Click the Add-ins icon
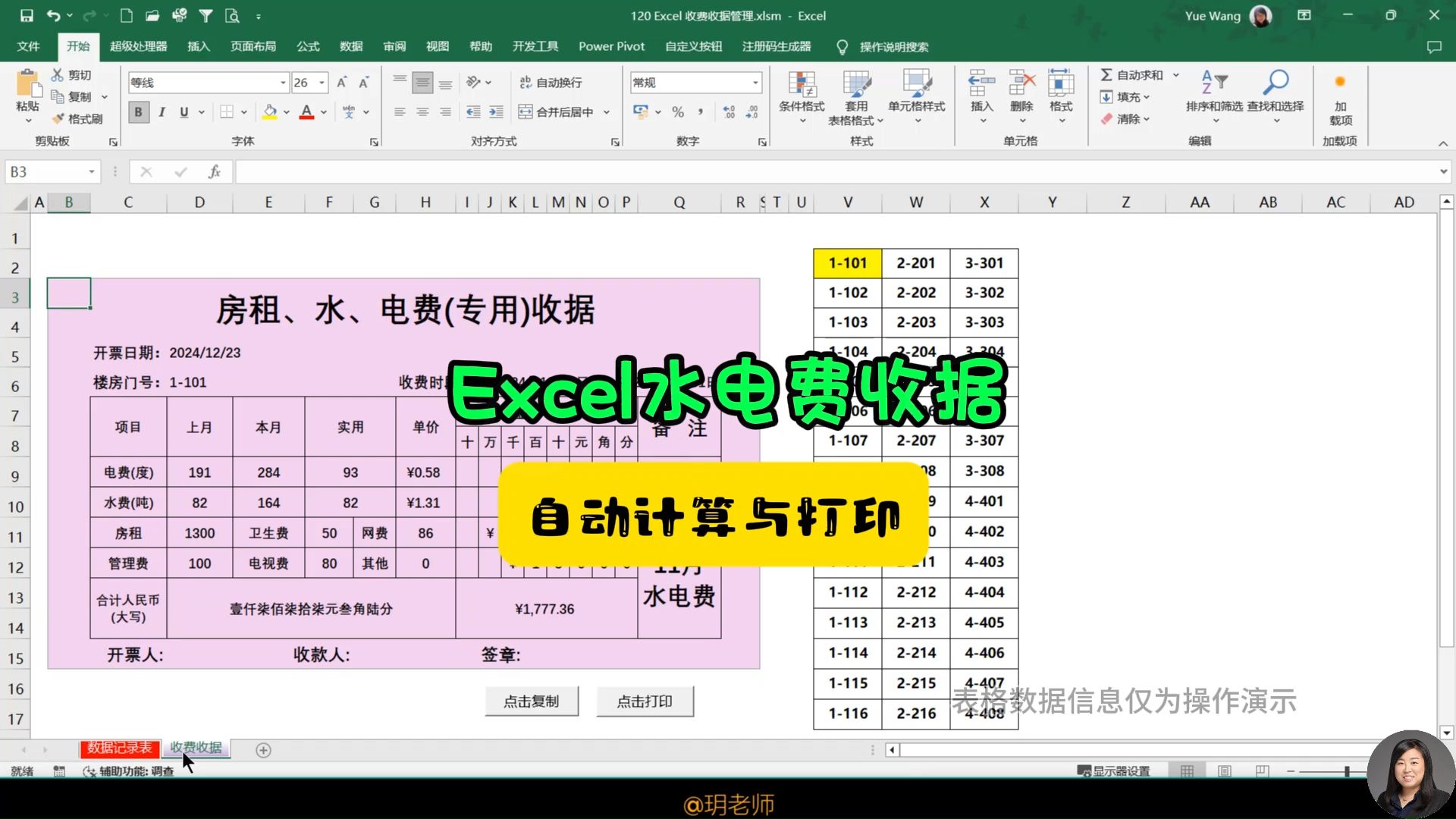 tap(1340, 82)
